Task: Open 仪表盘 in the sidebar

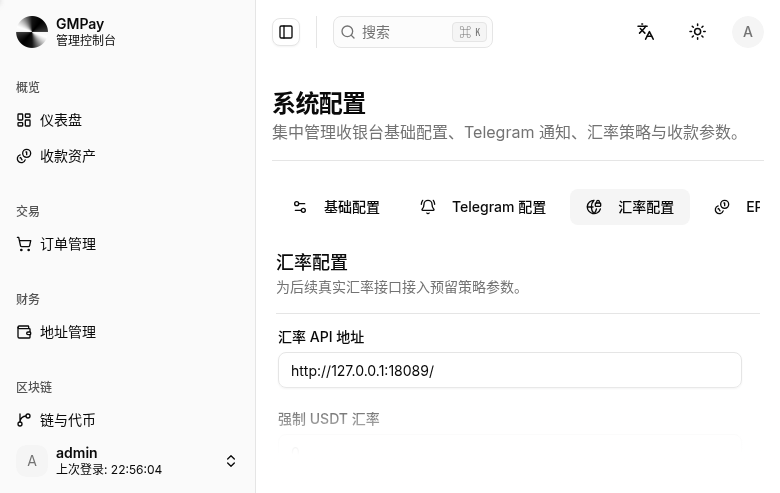Action: click(127, 120)
